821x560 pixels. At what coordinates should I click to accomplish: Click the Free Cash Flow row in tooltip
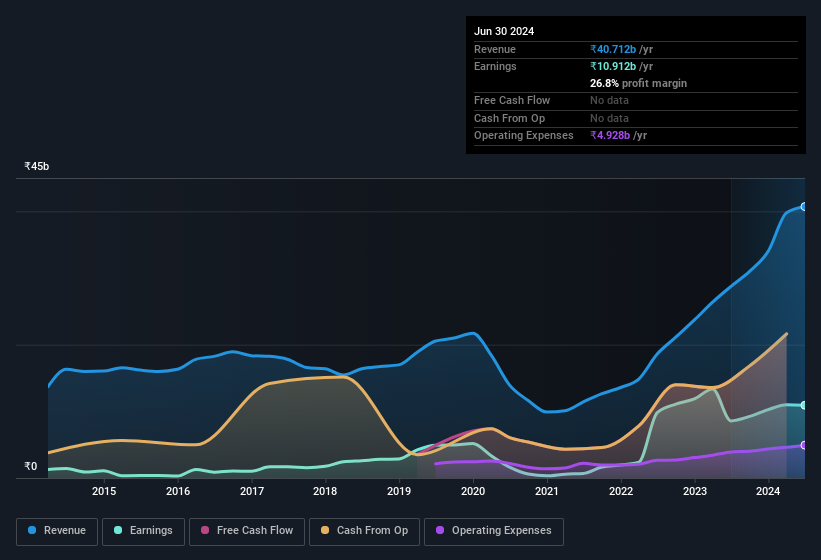(x=636, y=100)
